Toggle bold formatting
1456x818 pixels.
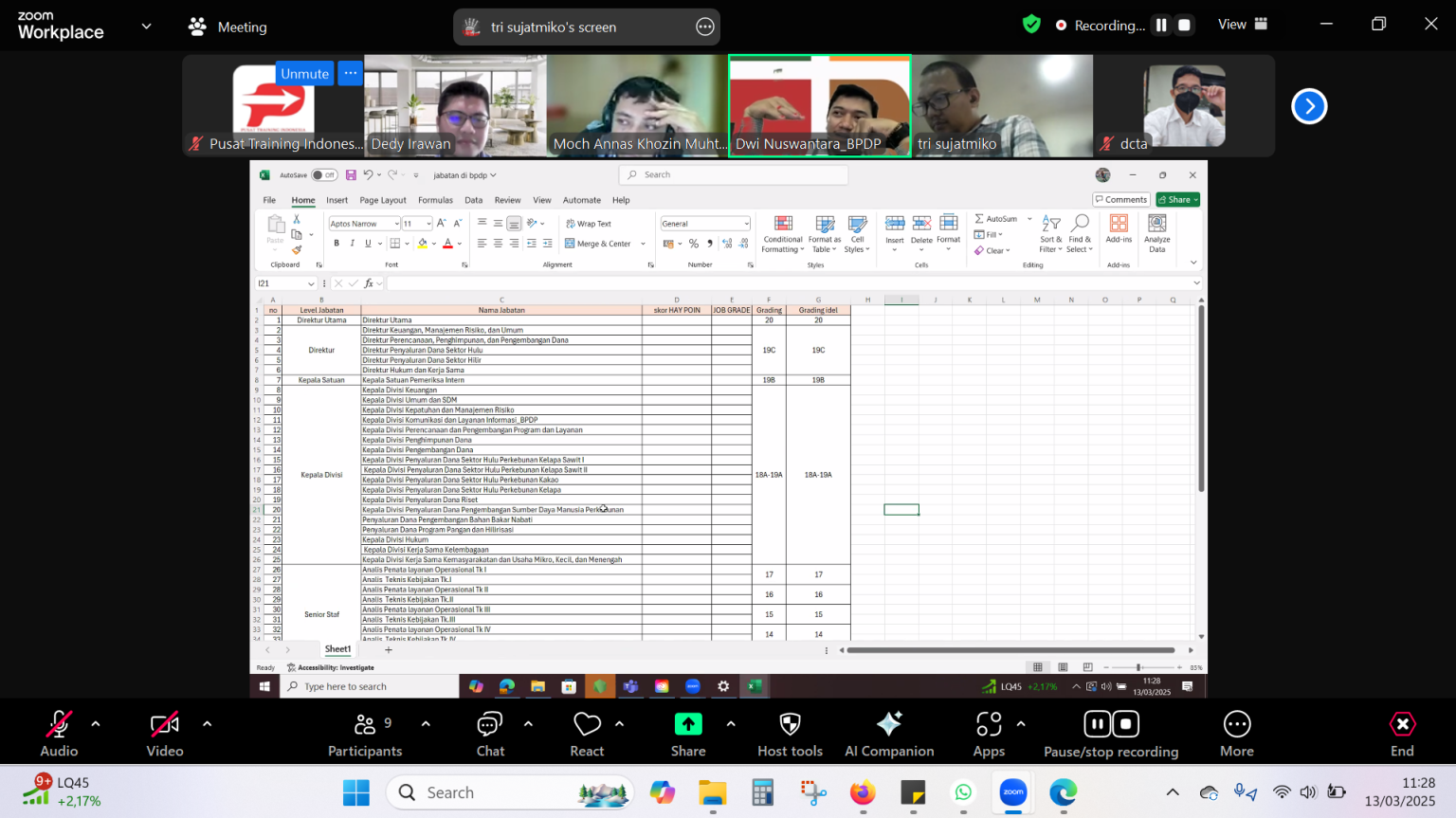click(x=336, y=243)
